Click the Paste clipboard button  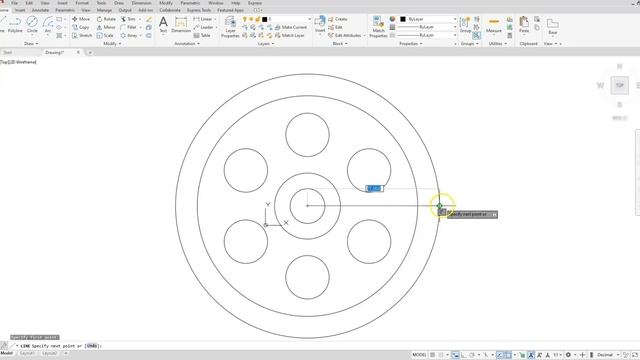pos(524,24)
